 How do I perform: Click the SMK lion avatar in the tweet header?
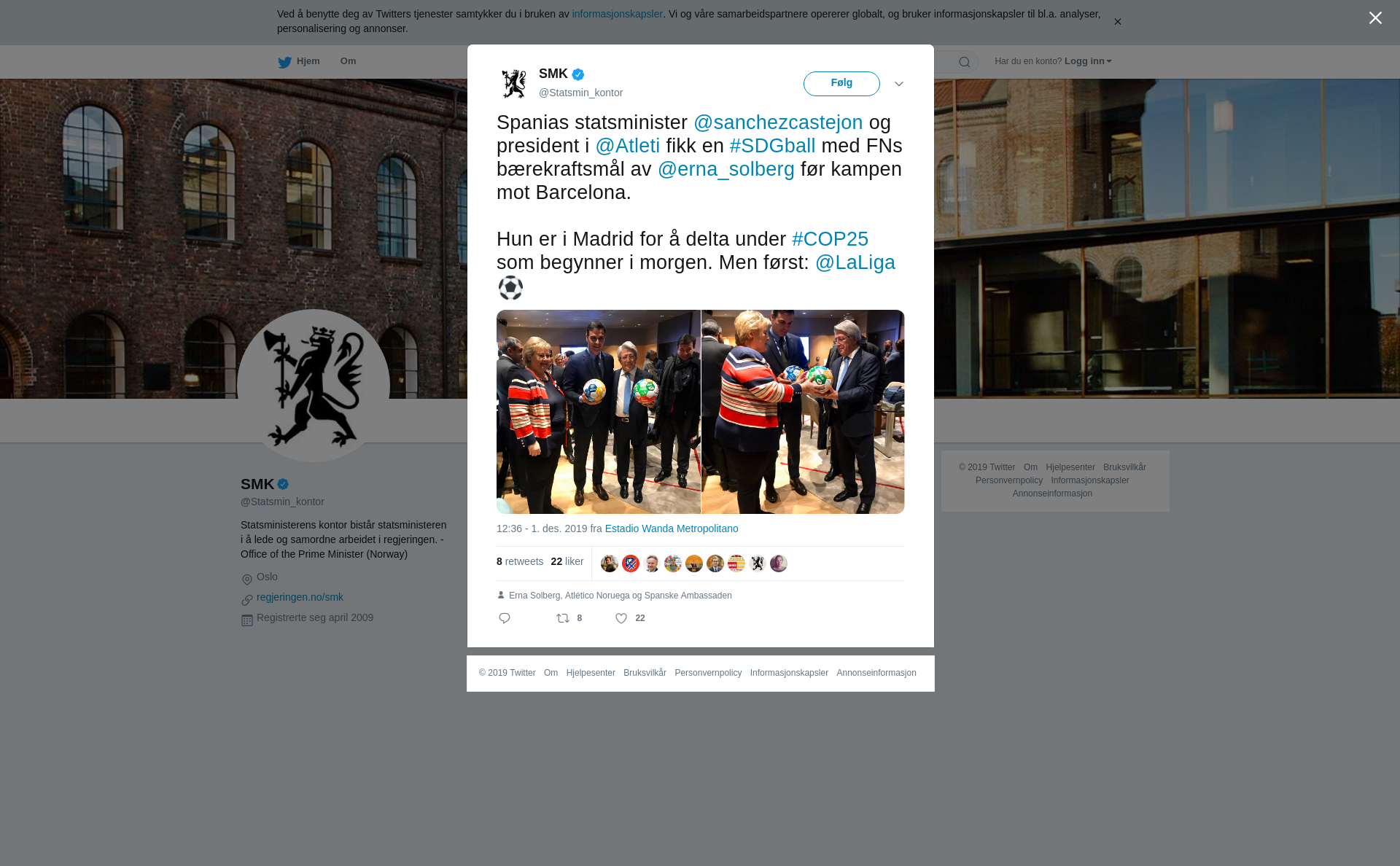click(x=514, y=84)
